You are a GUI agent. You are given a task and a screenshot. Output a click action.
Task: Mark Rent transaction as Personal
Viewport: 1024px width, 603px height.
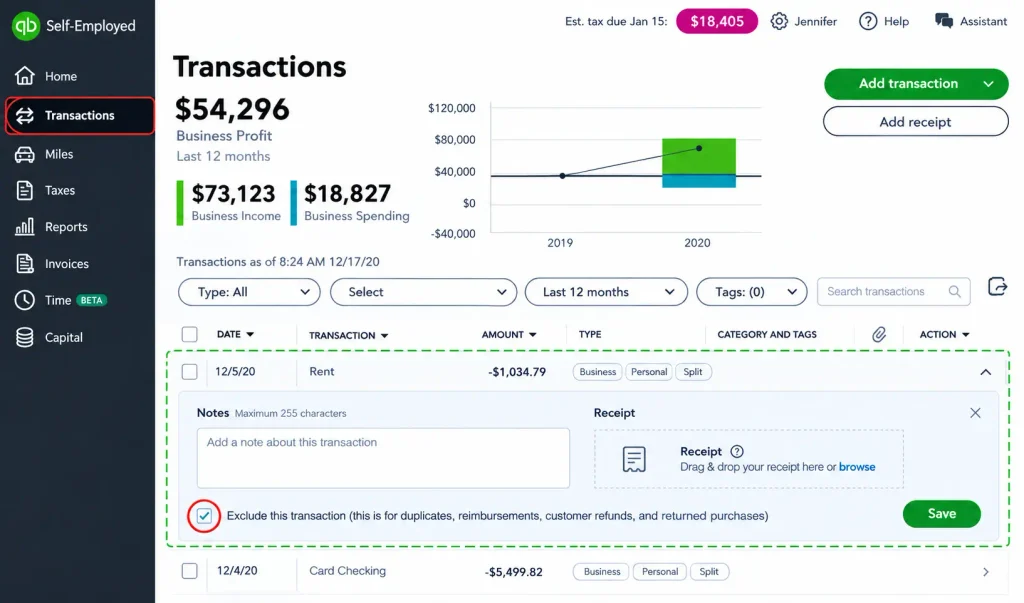648,372
